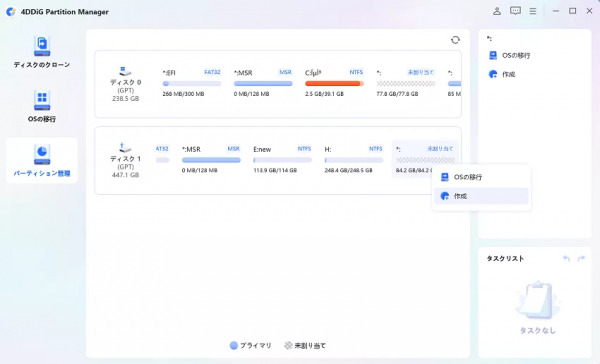
Task: Click the 未割り当て legend pattern icon
Action: pyautogui.click(x=288, y=345)
